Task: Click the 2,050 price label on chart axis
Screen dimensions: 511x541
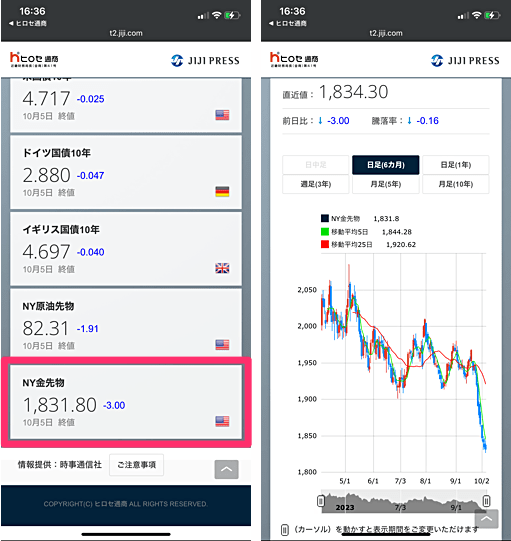Action: pos(307,290)
